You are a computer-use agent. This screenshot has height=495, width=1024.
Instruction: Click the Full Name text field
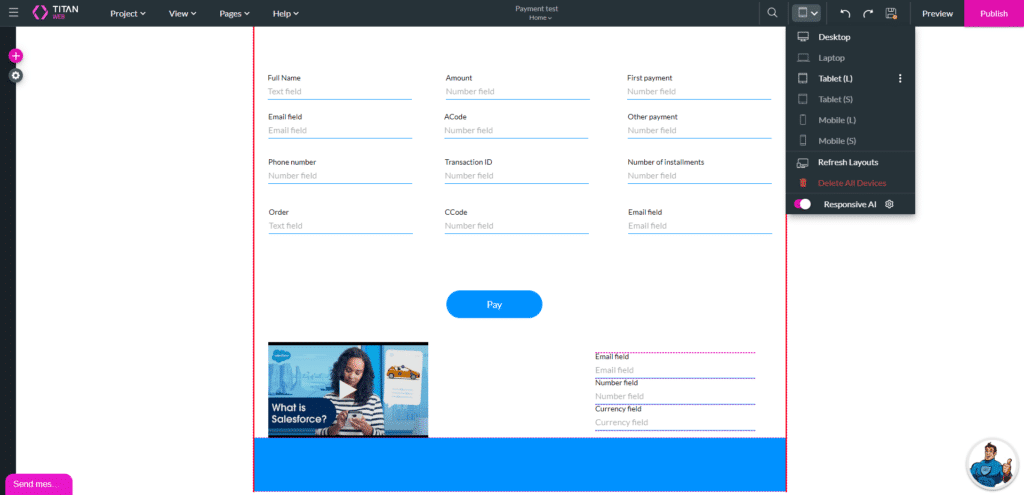tap(340, 91)
